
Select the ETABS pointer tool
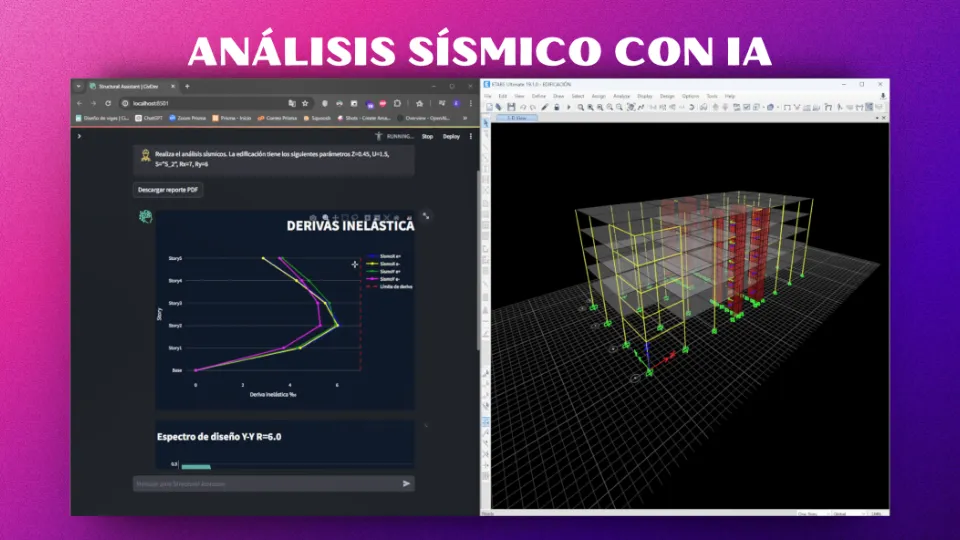(x=486, y=124)
